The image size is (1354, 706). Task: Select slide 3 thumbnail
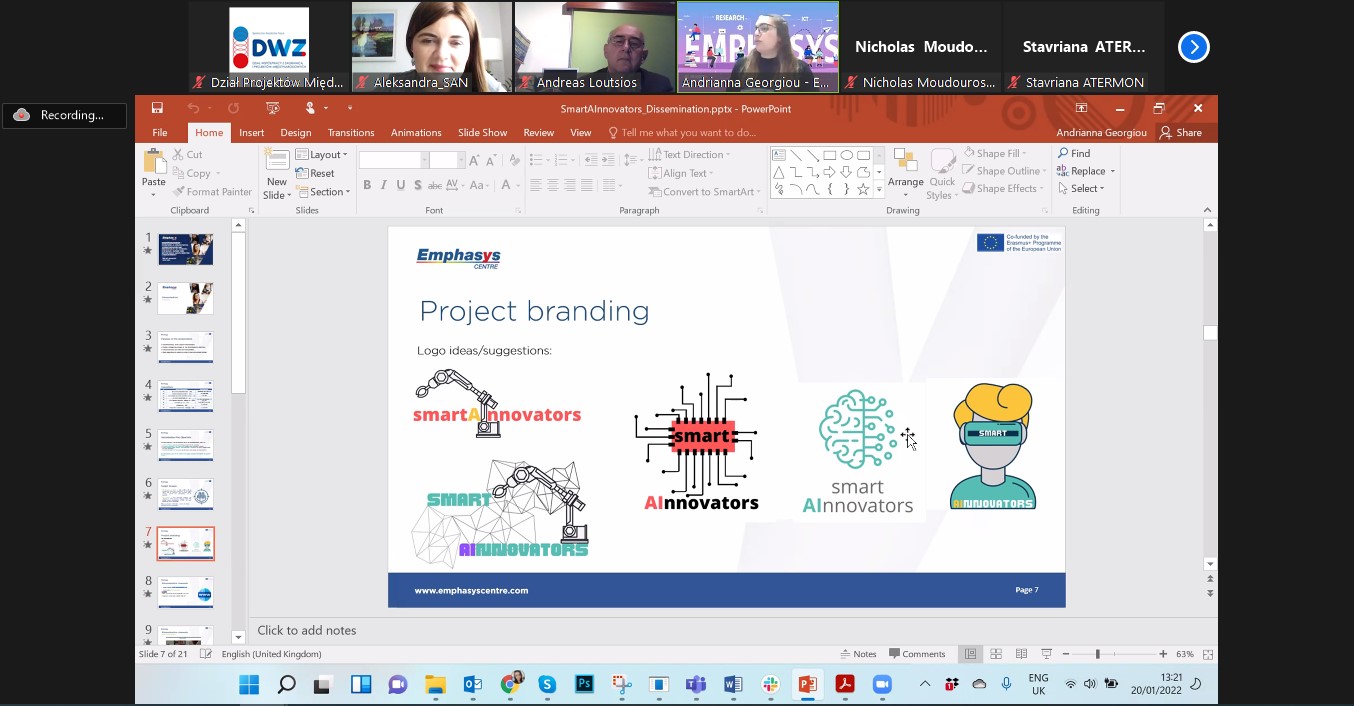(185, 347)
